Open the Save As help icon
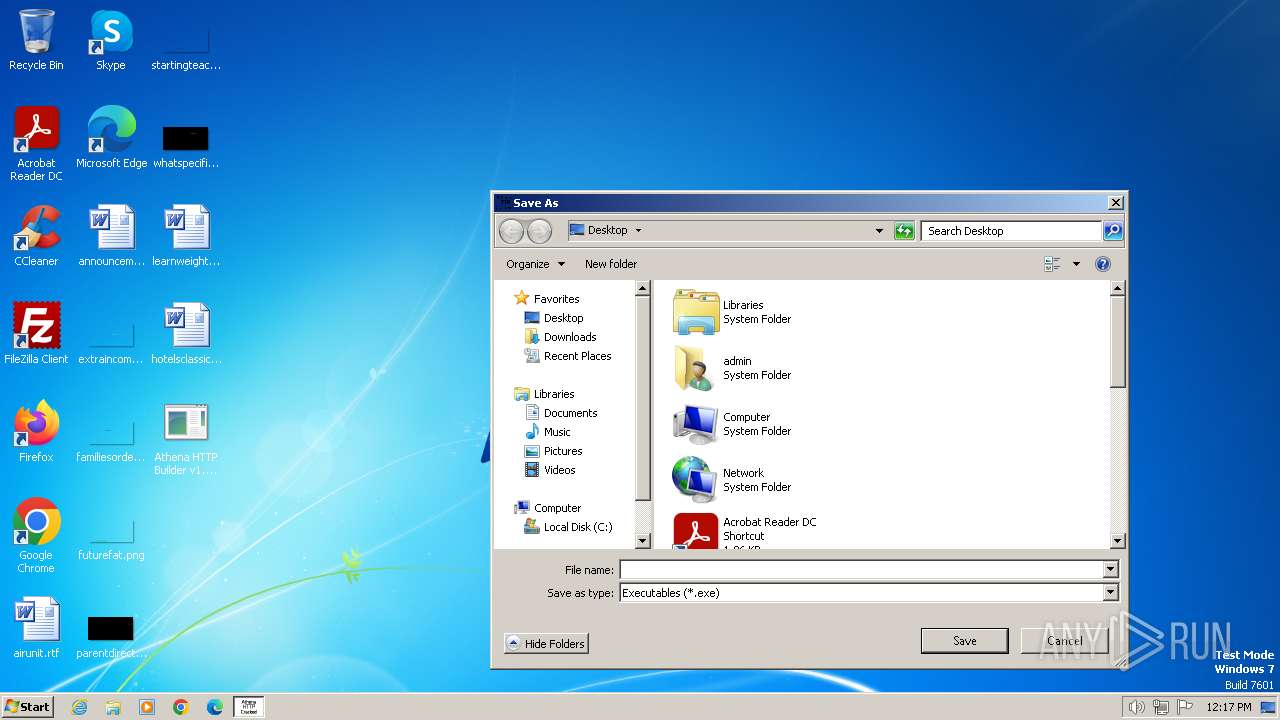 [1103, 264]
